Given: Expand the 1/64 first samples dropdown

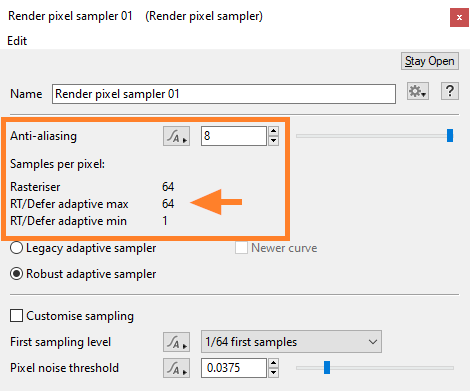Looking at the screenshot, I should pyautogui.click(x=291, y=342).
